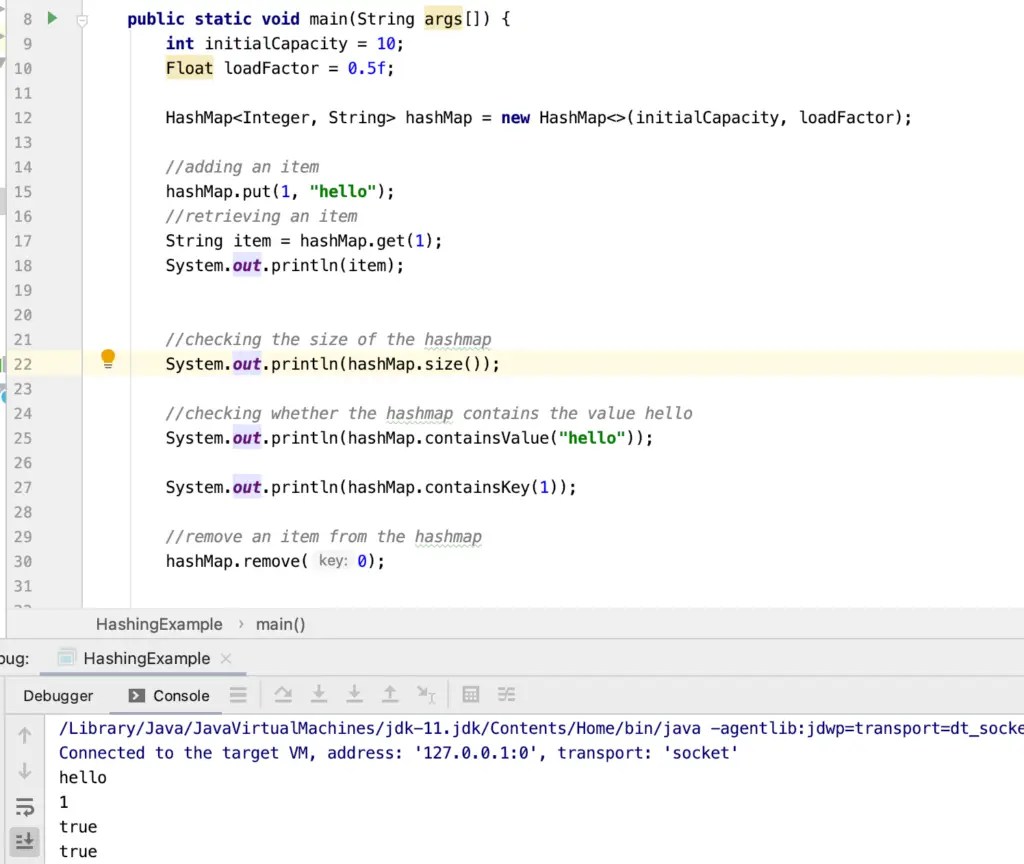The height and width of the screenshot is (864, 1024).
Task: Click 'hashMap.remove' on line 30
Action: pyautogui.click(x=232, y=562)
